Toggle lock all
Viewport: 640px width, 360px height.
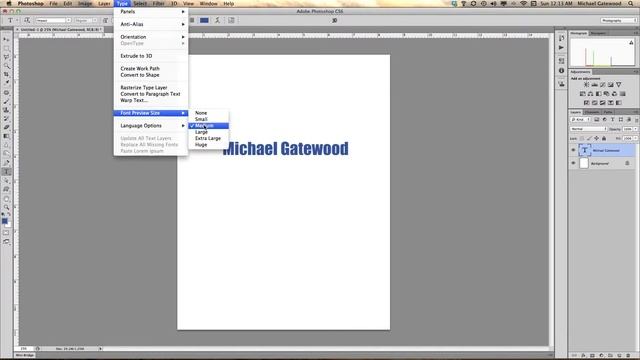click(604, 138)
